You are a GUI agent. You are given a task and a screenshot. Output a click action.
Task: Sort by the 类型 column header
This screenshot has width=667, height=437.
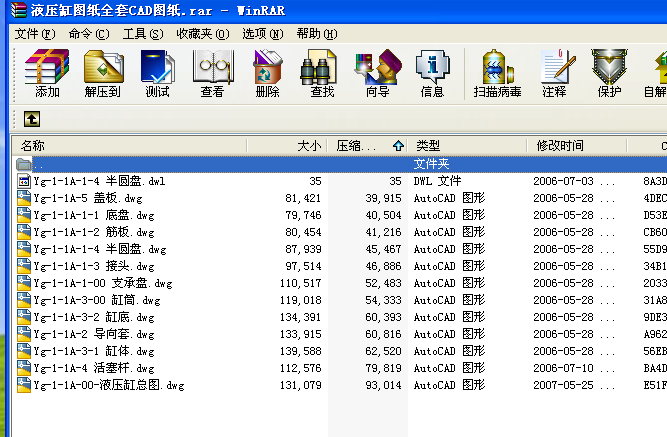467,146
